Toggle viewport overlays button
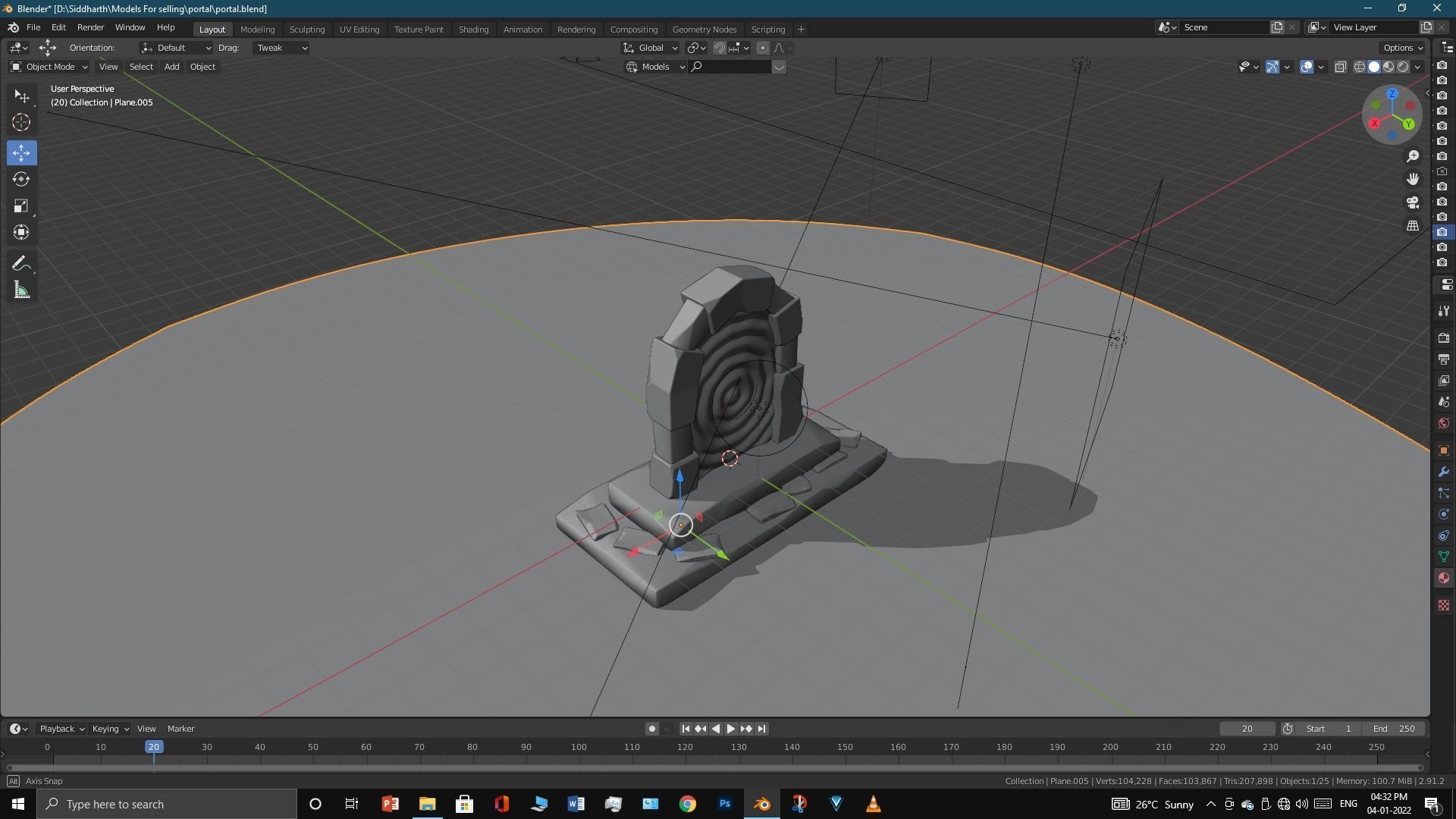 1307,67
